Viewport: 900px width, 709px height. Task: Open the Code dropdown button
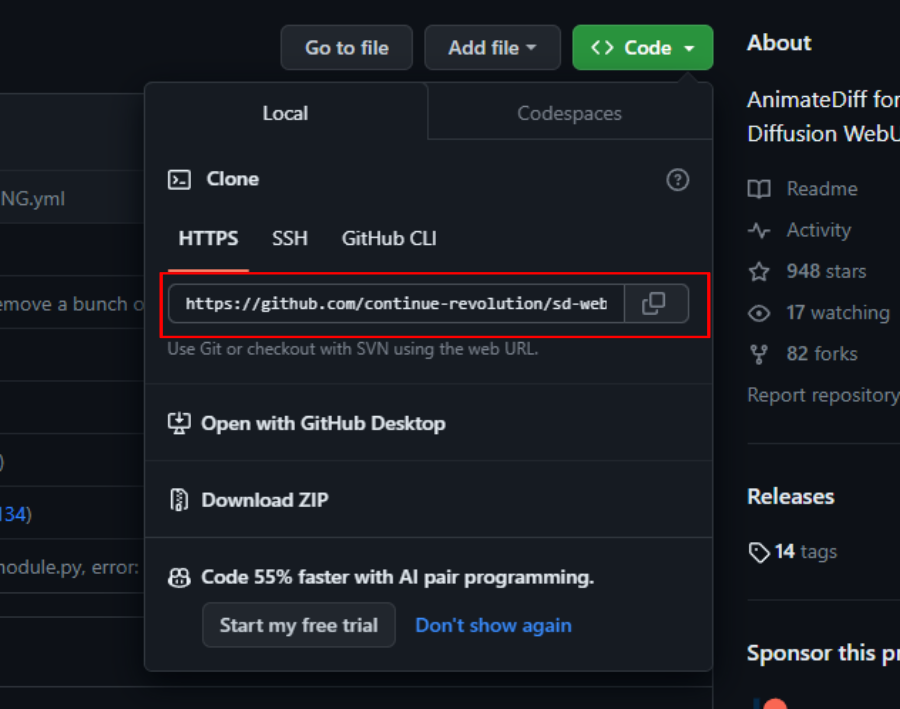click(x=642, y=48)
